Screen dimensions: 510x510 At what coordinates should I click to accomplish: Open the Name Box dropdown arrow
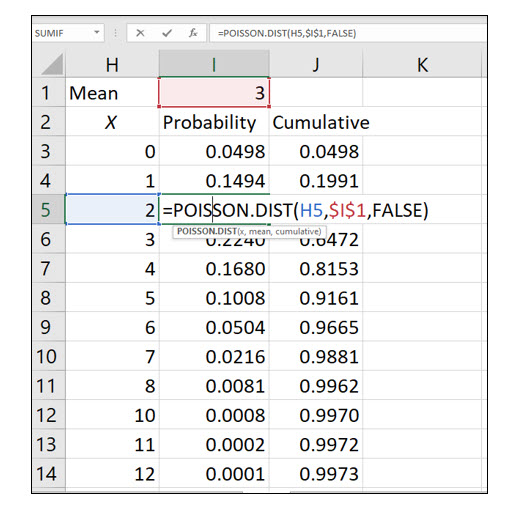coord(97,33)
